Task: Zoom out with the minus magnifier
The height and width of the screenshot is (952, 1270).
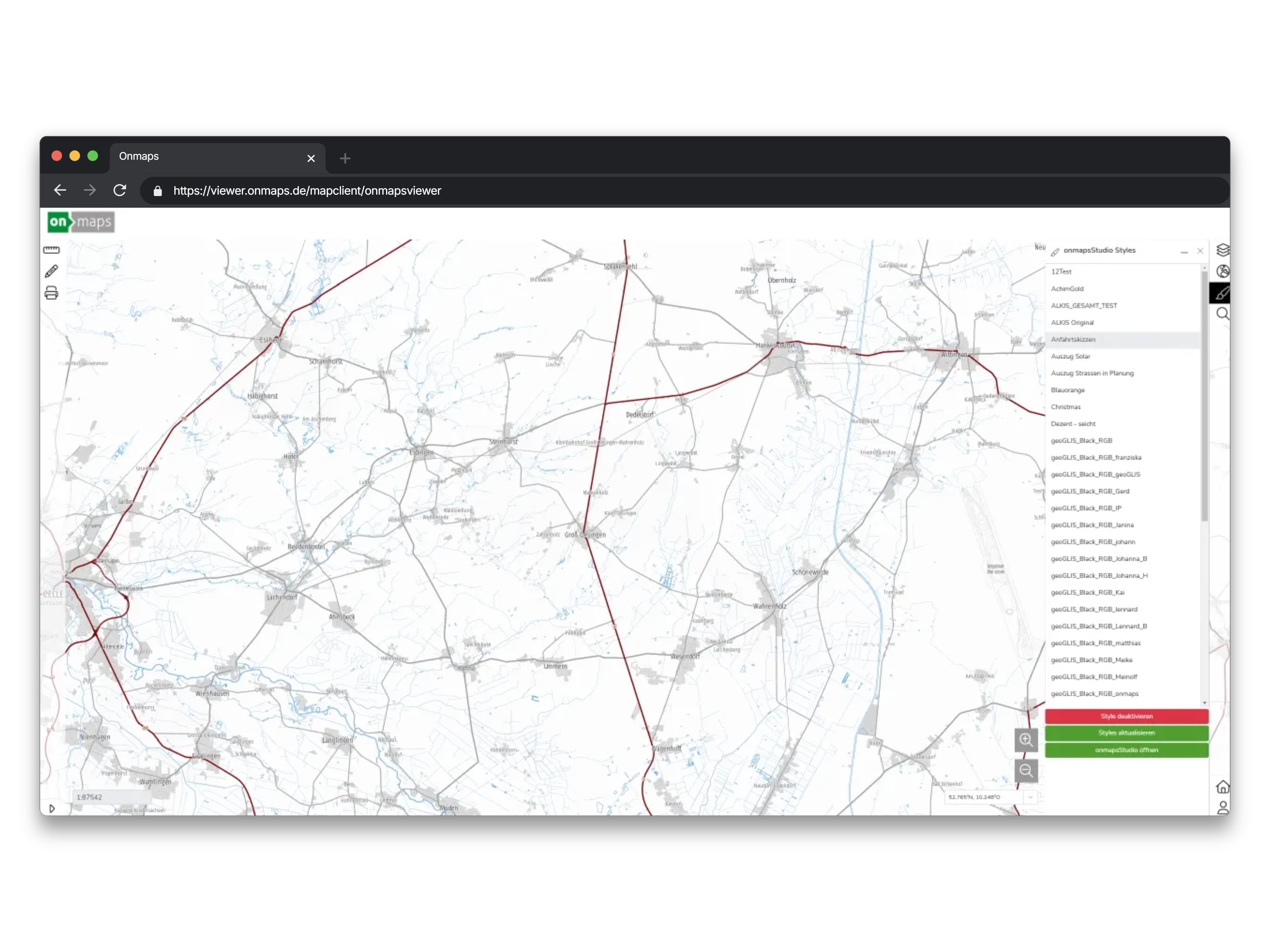Action: (x=1026, y=770)
